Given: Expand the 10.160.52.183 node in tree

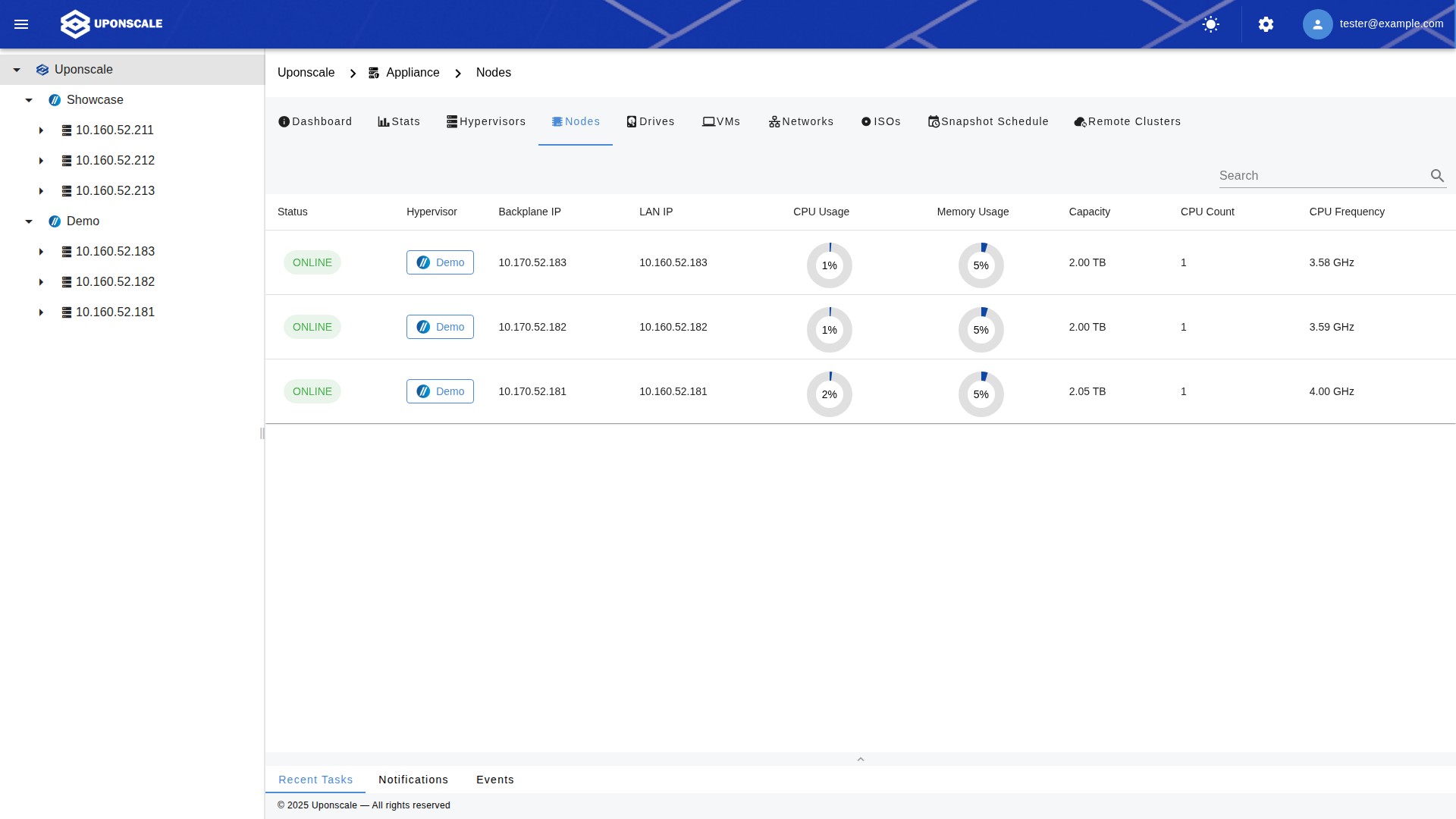Looking at the screenshot, I should tap(41, 252).
